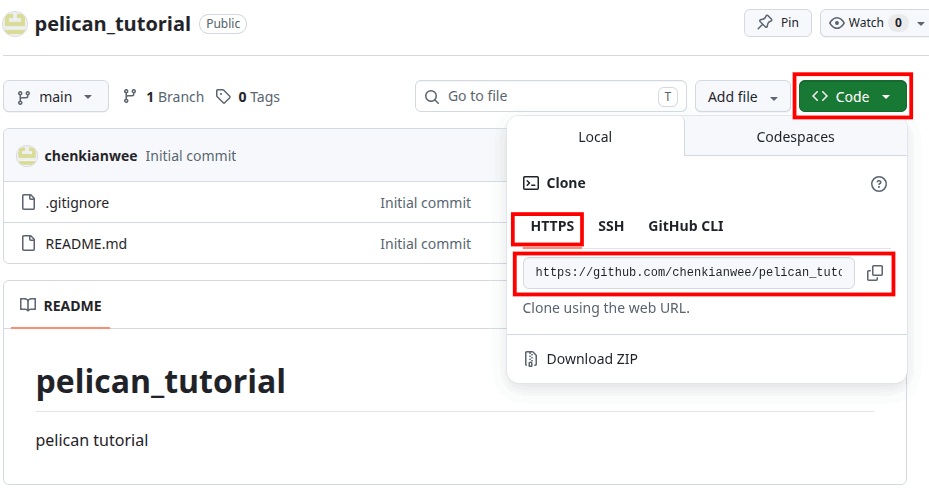
Task: Click the pelican_tutorial README heading
Action: pyautogui.click(x=161, y=381)
